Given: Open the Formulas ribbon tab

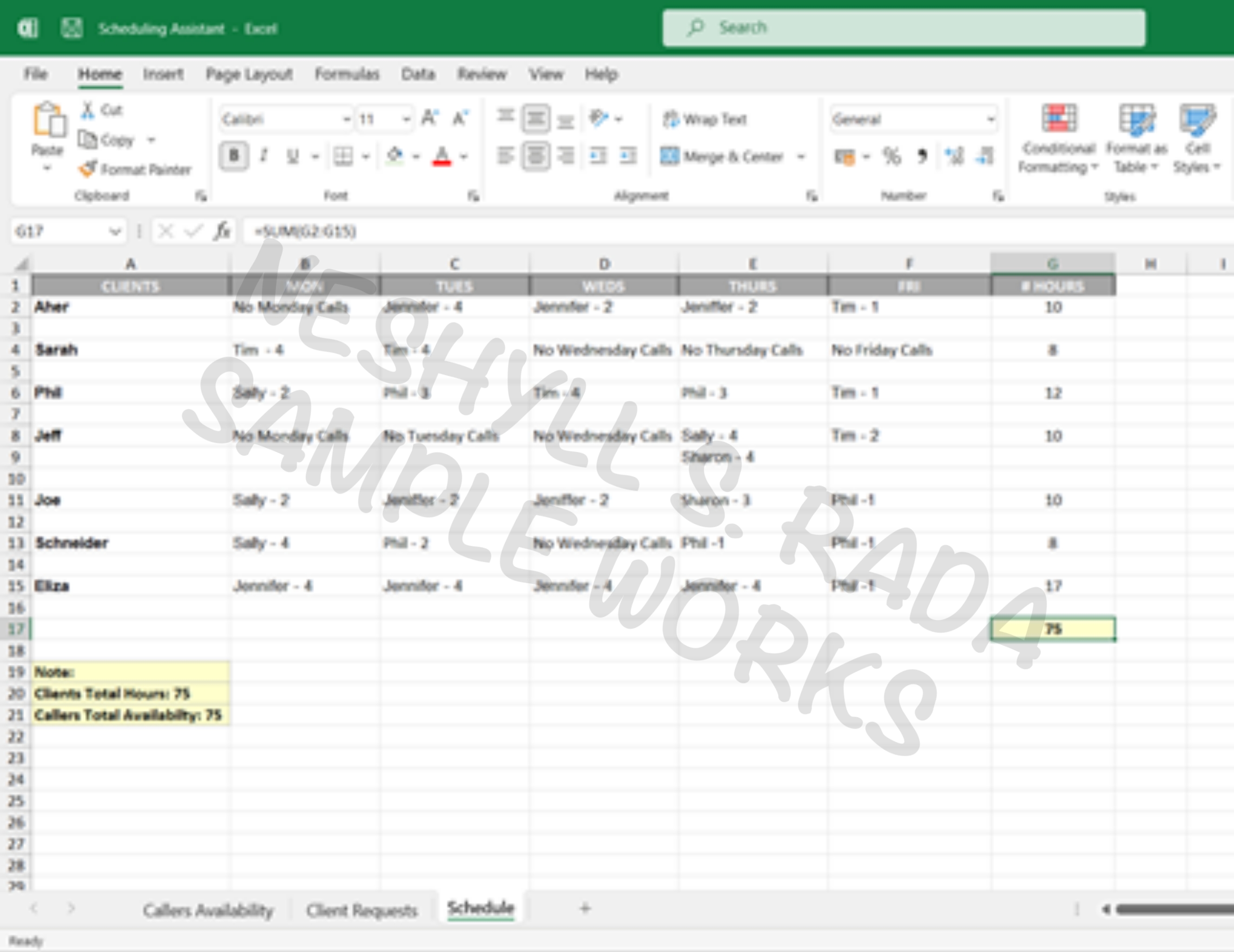Looking at the screenshot, I should pyautogui.click(x=346, y=74).
